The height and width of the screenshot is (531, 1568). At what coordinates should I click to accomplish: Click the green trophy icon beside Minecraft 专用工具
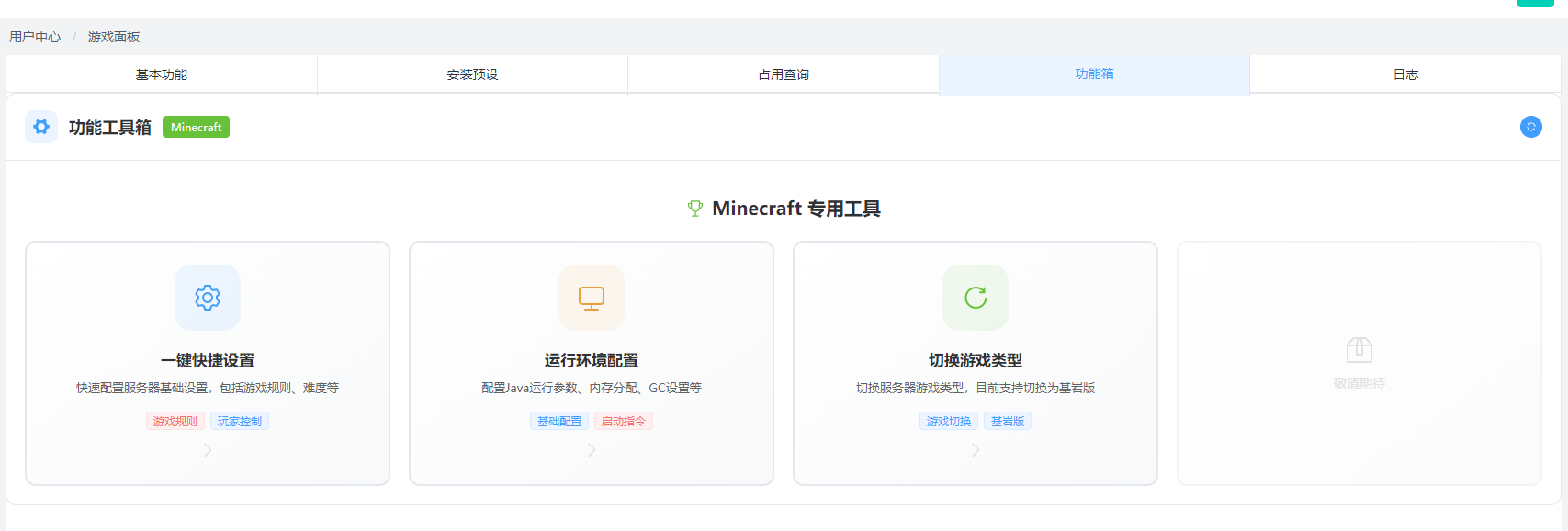(695, 209)
